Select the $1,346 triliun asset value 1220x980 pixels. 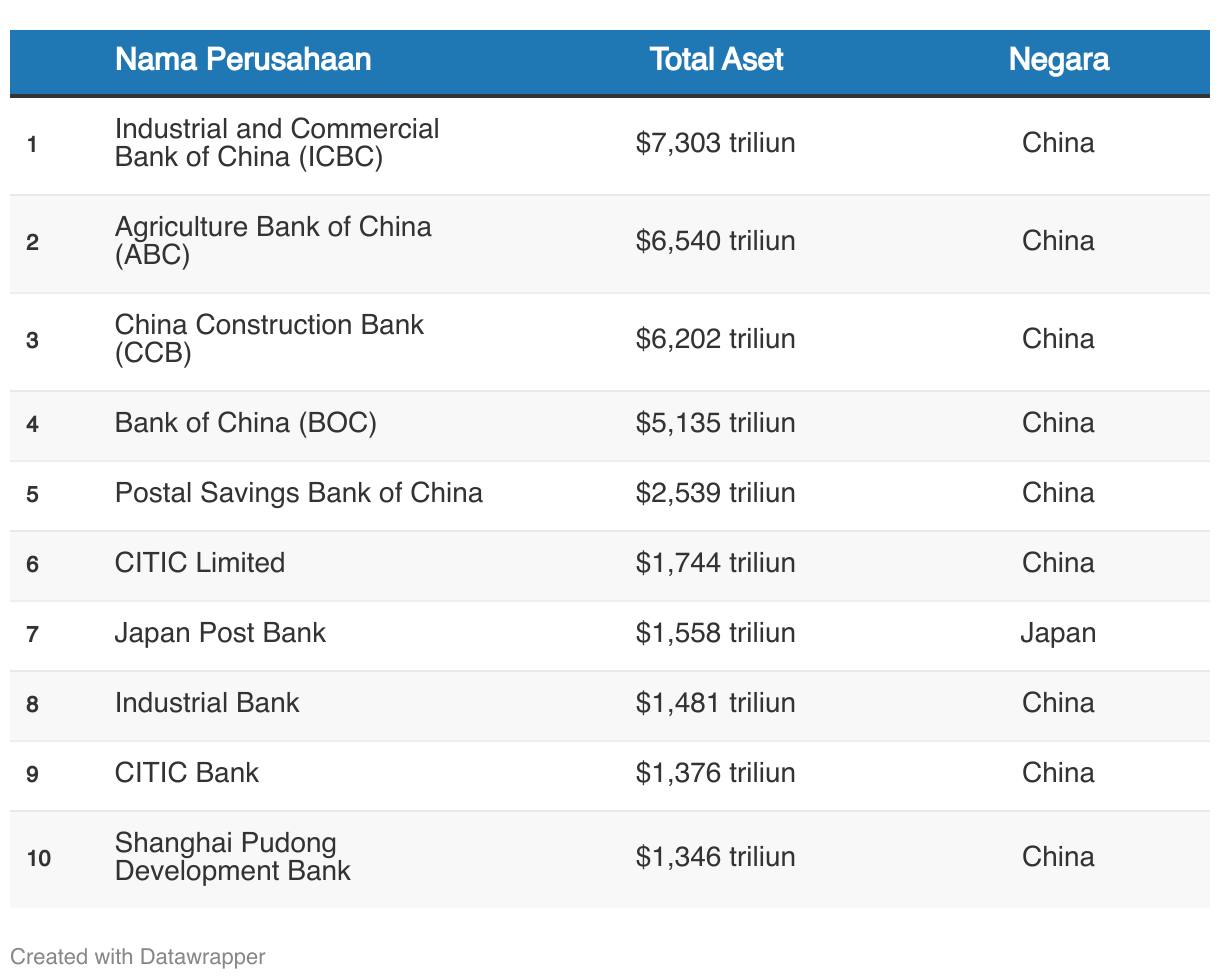coord(715,857)
